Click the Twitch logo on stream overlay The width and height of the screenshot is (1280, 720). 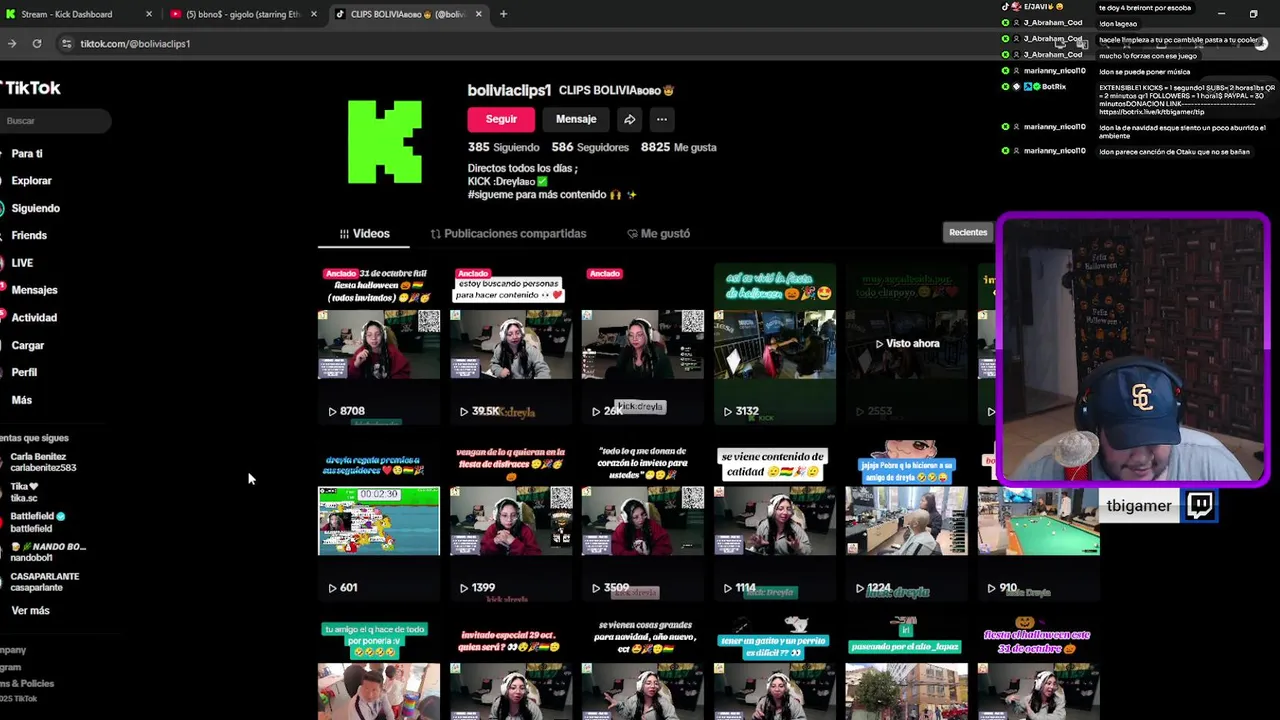click(x=1200, y=505)
